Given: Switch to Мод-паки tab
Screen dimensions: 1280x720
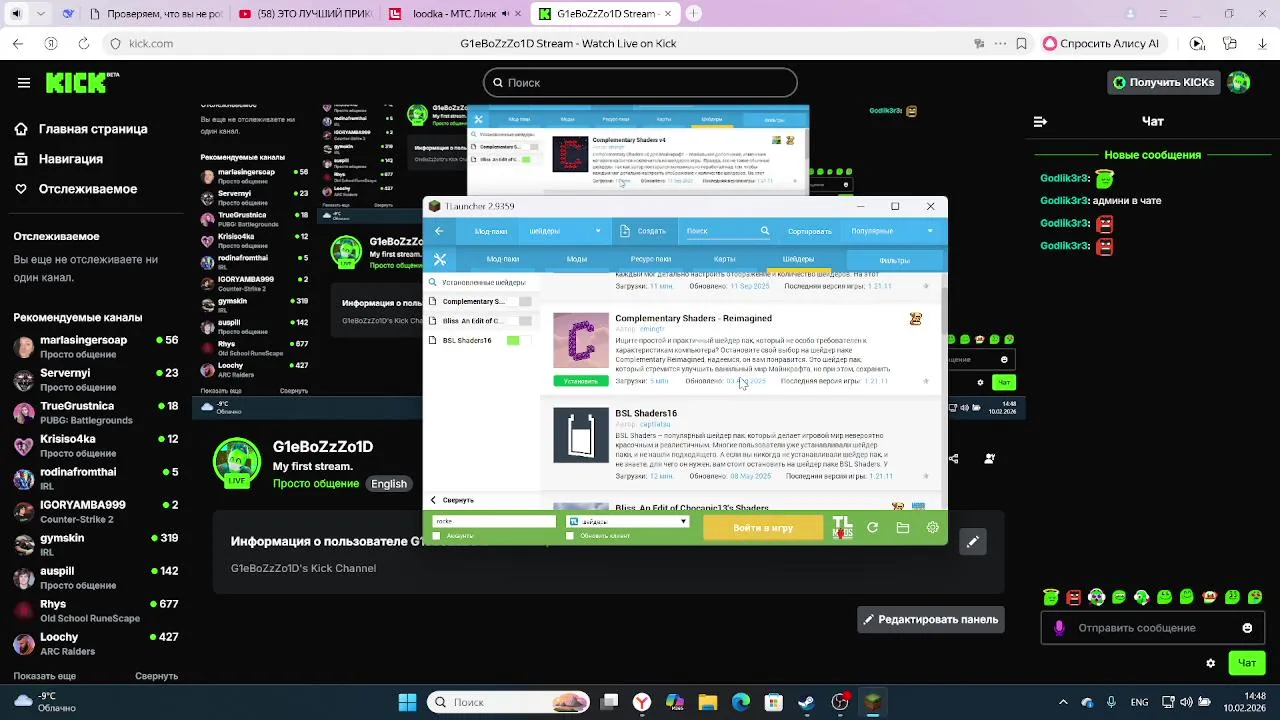Looking at the screenshot, I should [x=503, y=259].
